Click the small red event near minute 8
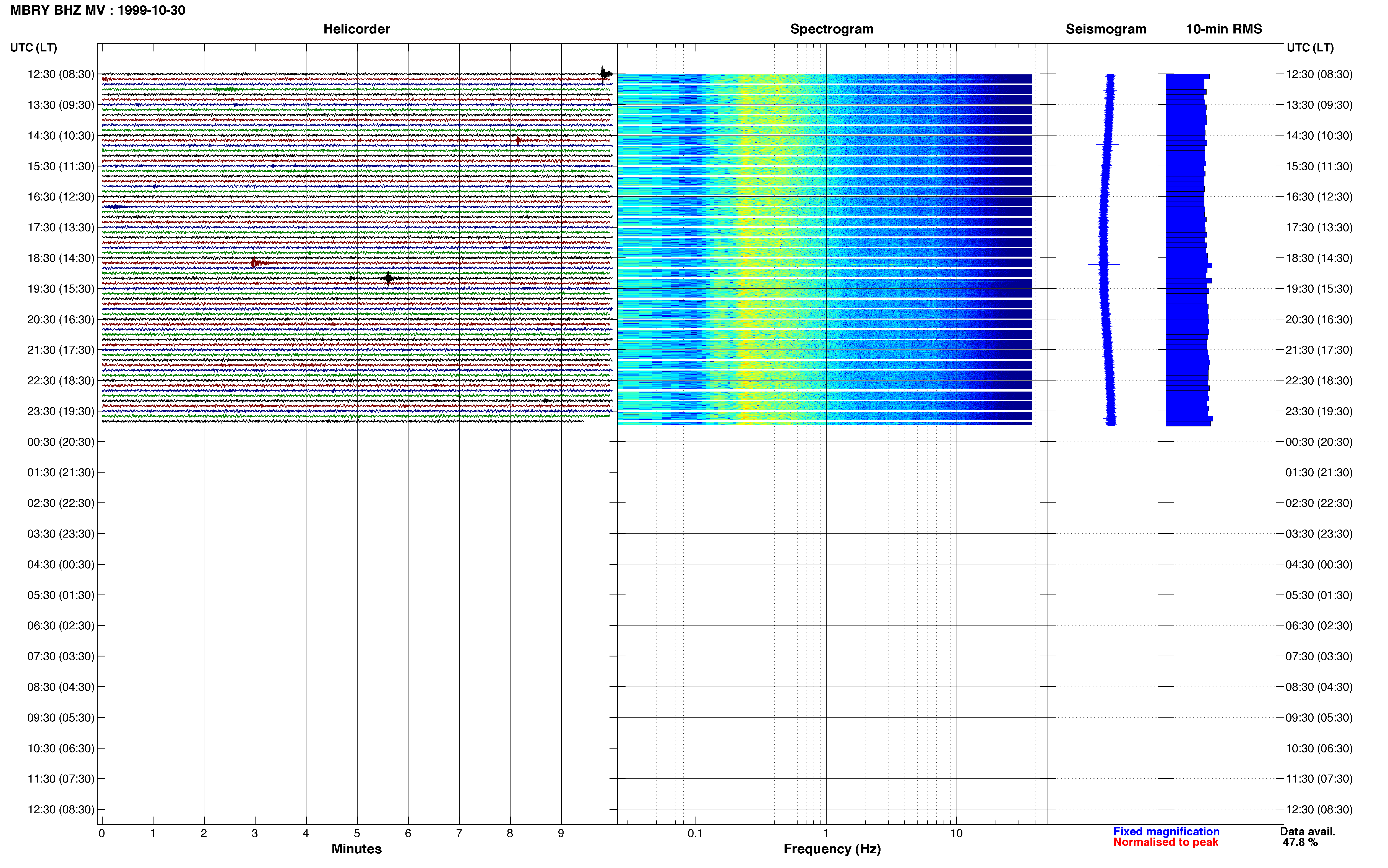Viewport: 1388px width, 868px height. point(518,141)
